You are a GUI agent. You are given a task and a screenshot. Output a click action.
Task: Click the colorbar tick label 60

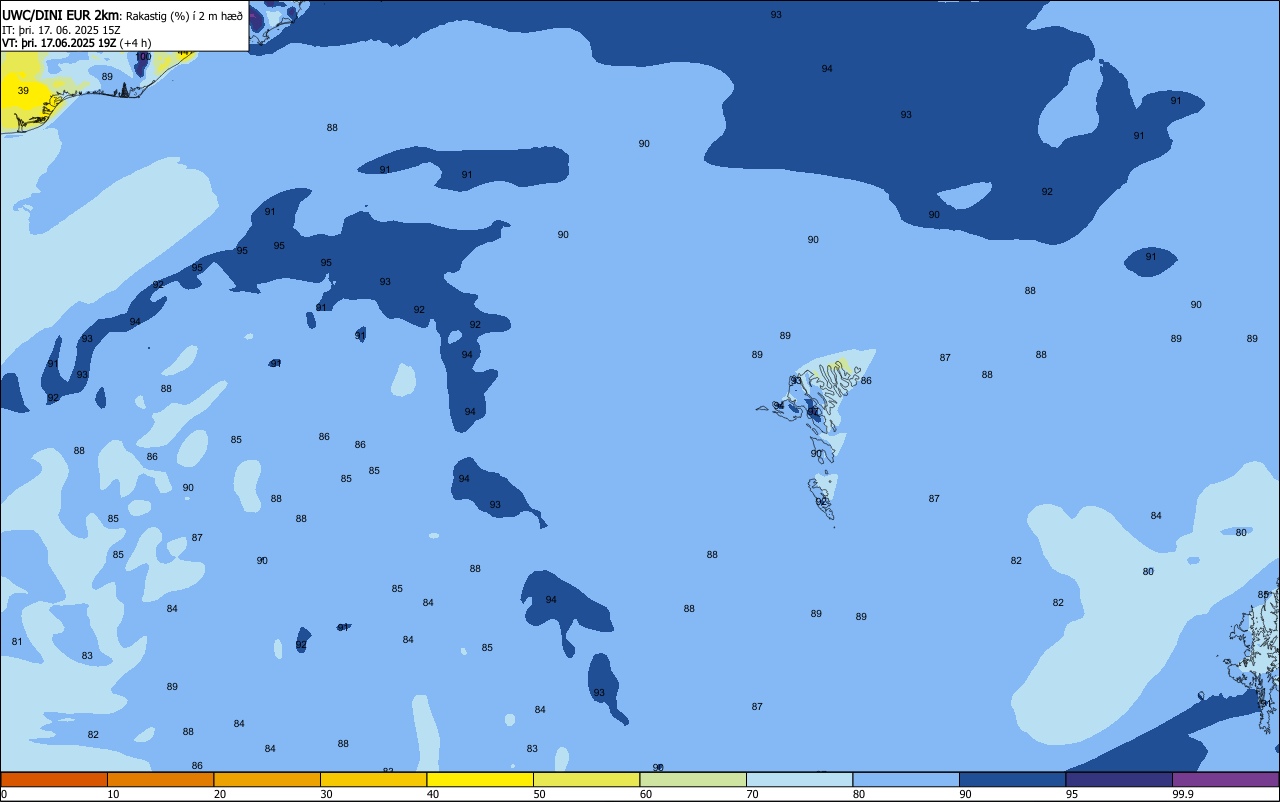tap(646, 794)
